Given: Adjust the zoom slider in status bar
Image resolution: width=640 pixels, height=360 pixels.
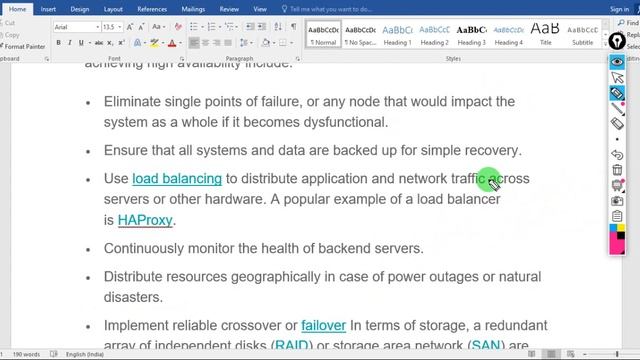Looking at the screenshot, I should click(x=617, y=354).
